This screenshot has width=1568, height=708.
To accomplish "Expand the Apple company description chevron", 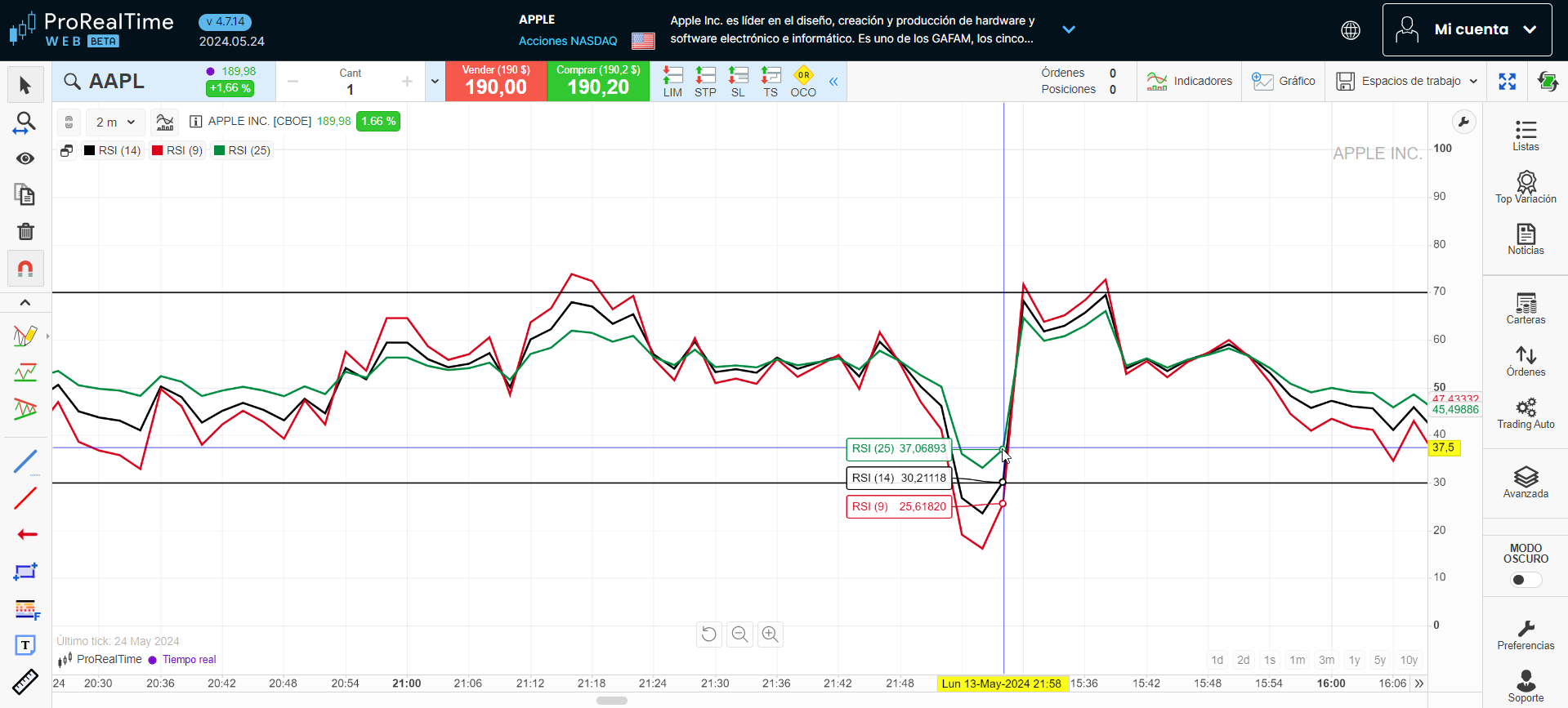I will coord(1068,30).
